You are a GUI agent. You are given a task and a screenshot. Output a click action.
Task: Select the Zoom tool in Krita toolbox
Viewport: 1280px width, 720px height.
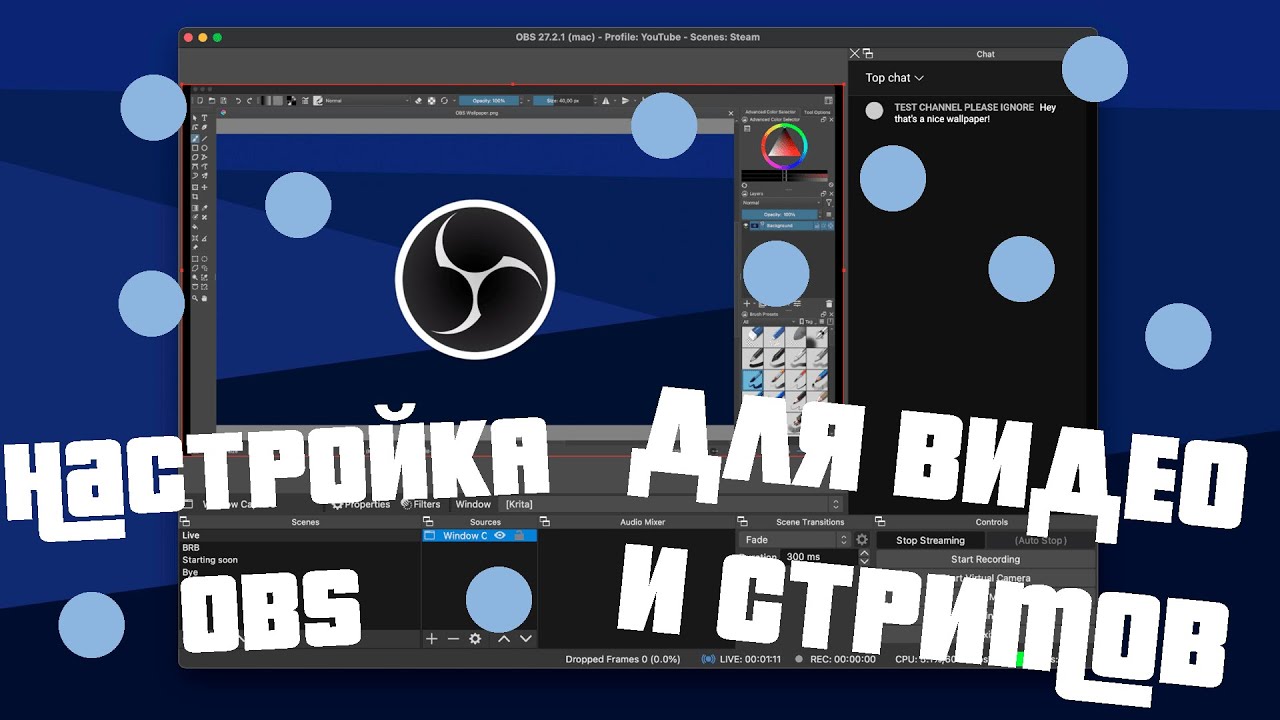195,298
